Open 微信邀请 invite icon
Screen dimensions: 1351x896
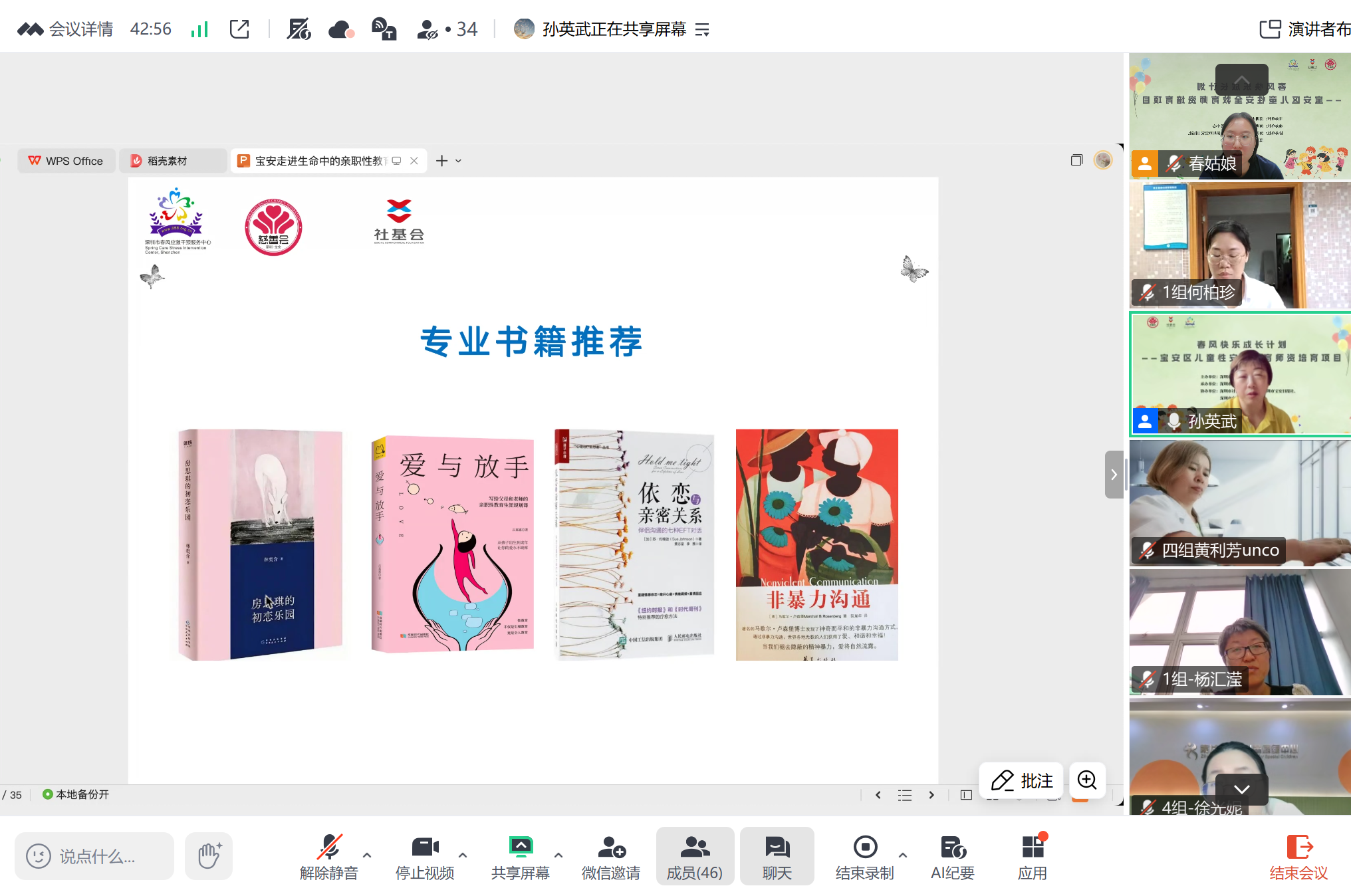[611, 847]
